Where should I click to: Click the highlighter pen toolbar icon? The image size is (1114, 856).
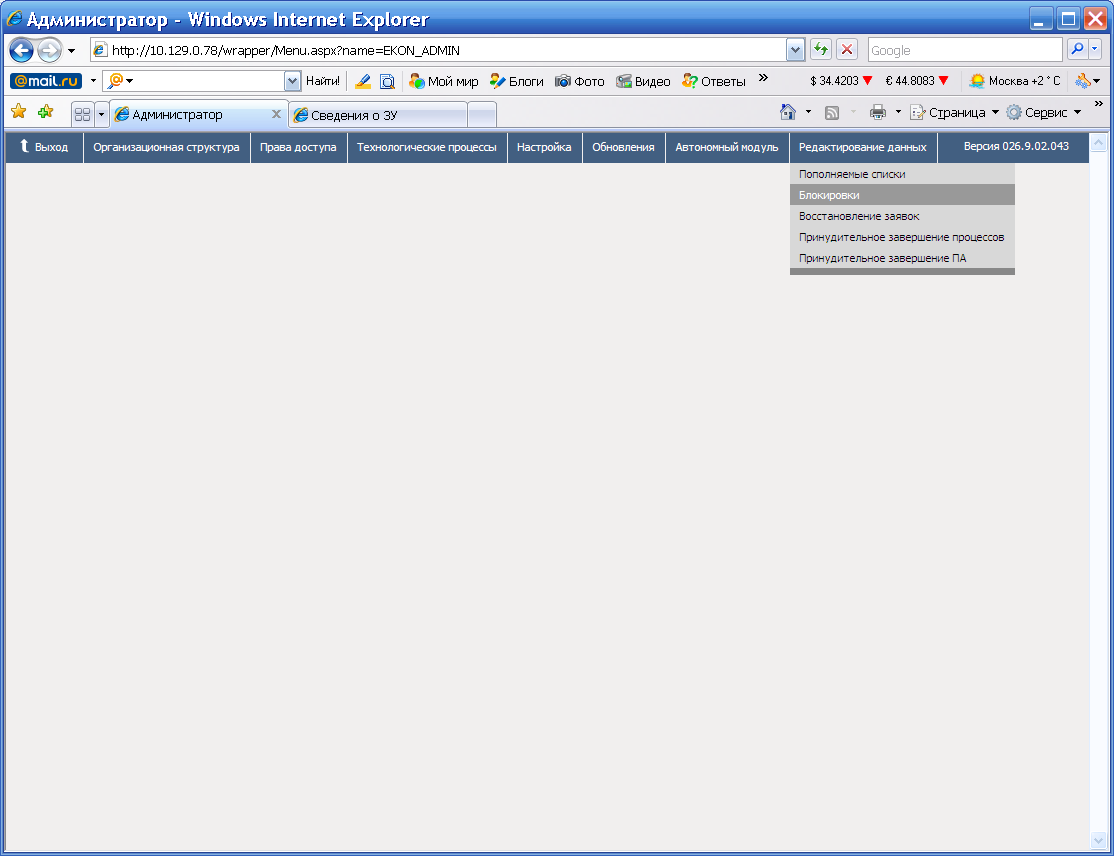(362, 82)
